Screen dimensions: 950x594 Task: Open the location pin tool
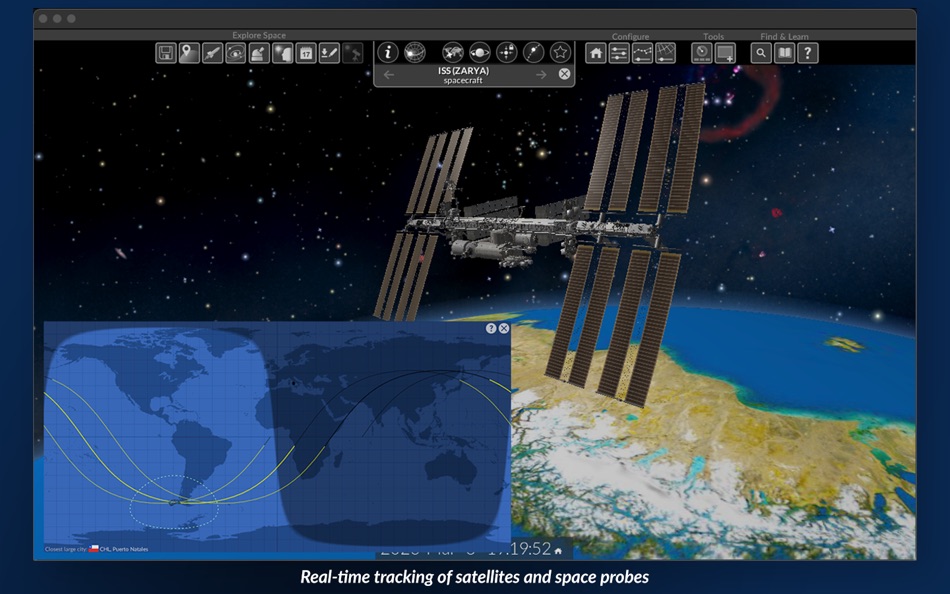(189, 53)
